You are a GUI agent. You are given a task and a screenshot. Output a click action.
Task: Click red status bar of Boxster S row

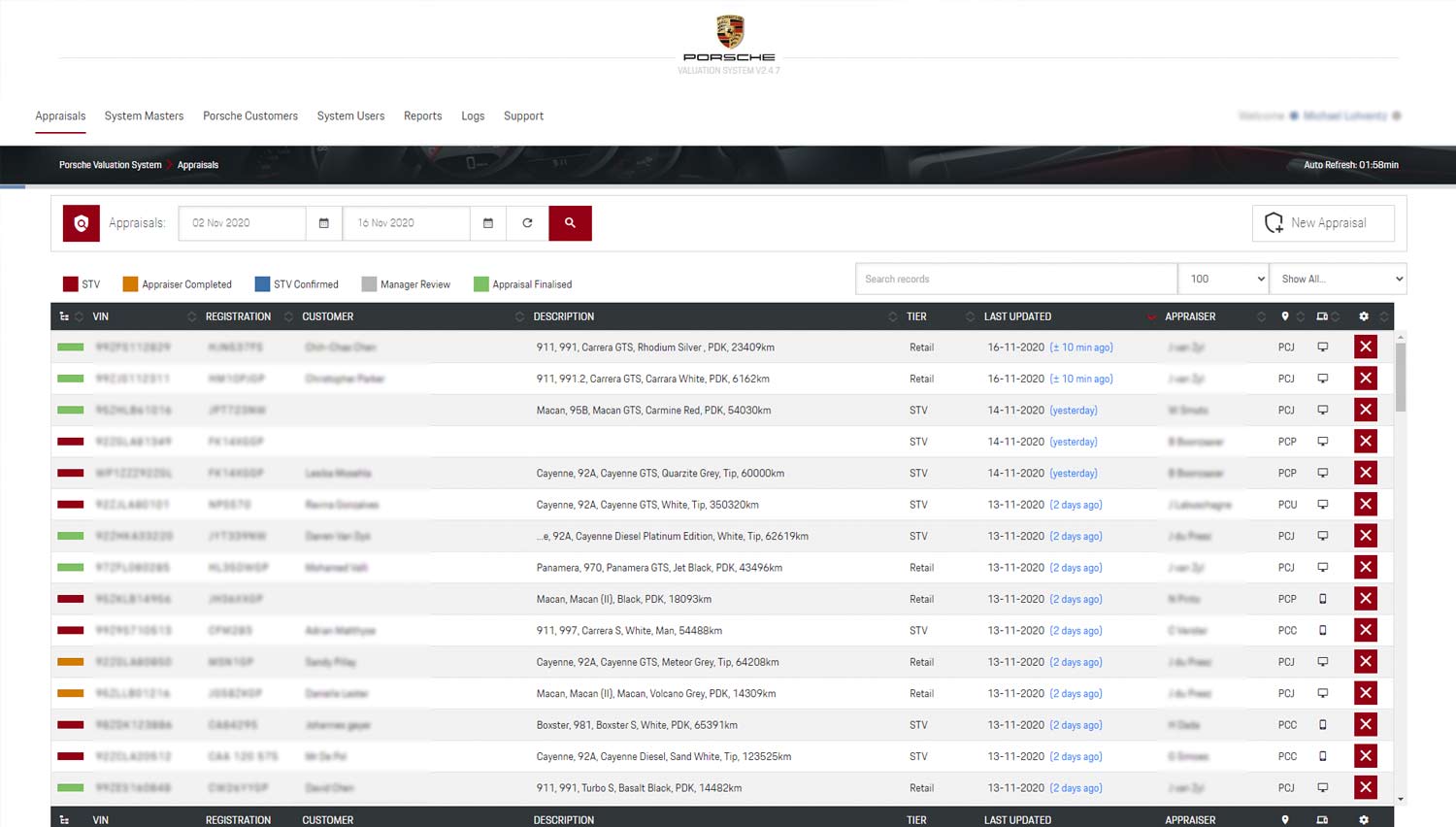click(71, 725)
